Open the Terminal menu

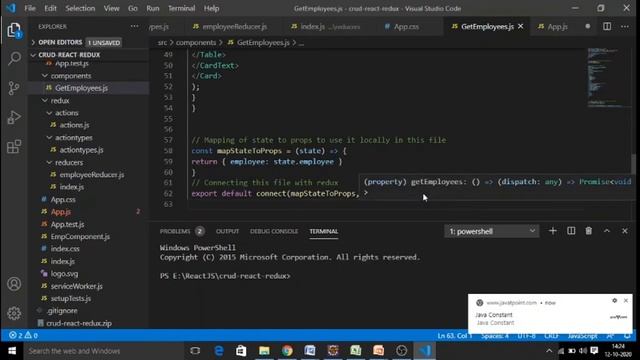[x=181, y=8]
